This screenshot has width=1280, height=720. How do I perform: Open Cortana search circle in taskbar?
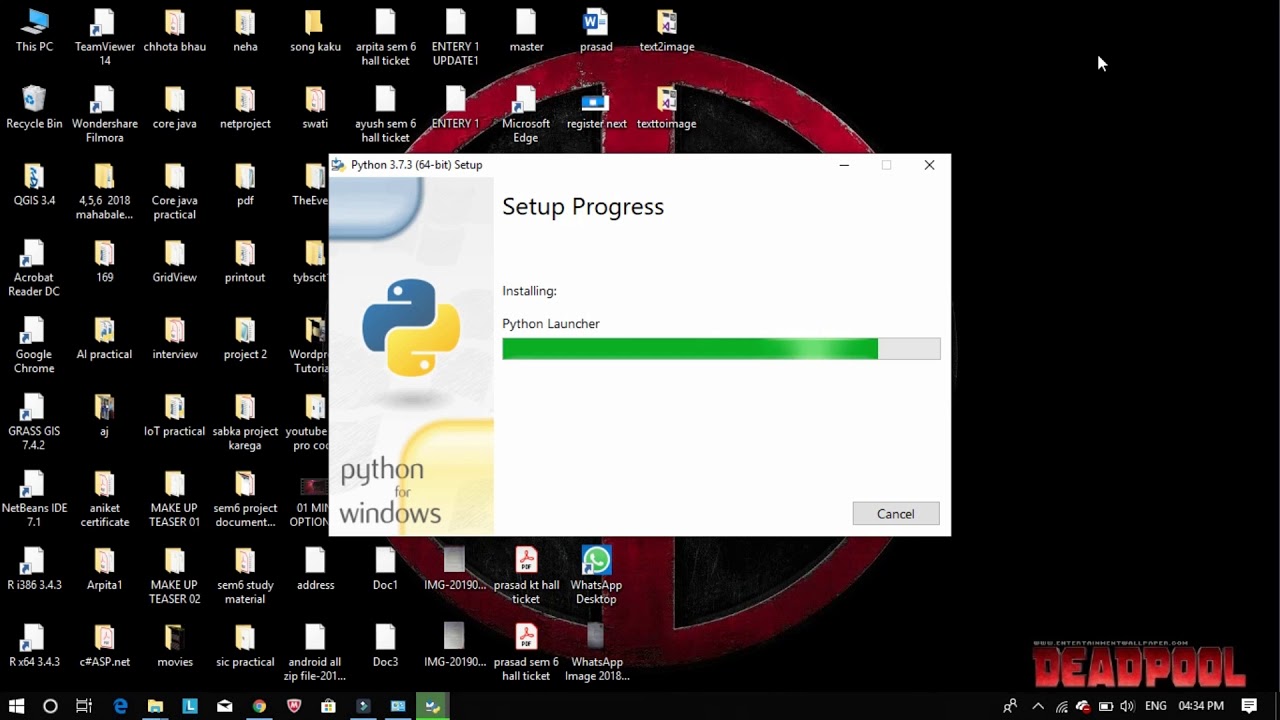(50, 706)
